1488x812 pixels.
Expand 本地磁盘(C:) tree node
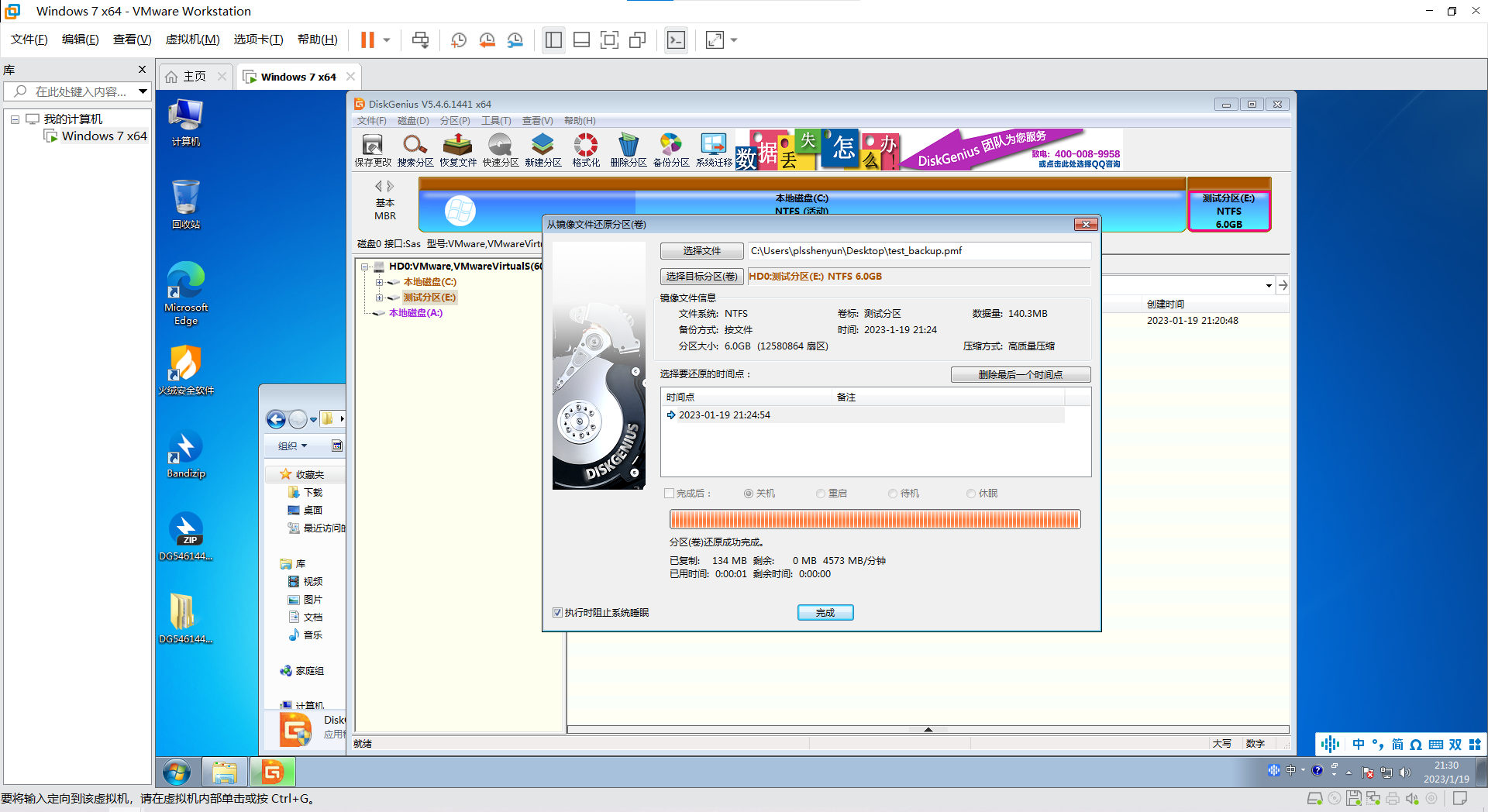point(379,282)
